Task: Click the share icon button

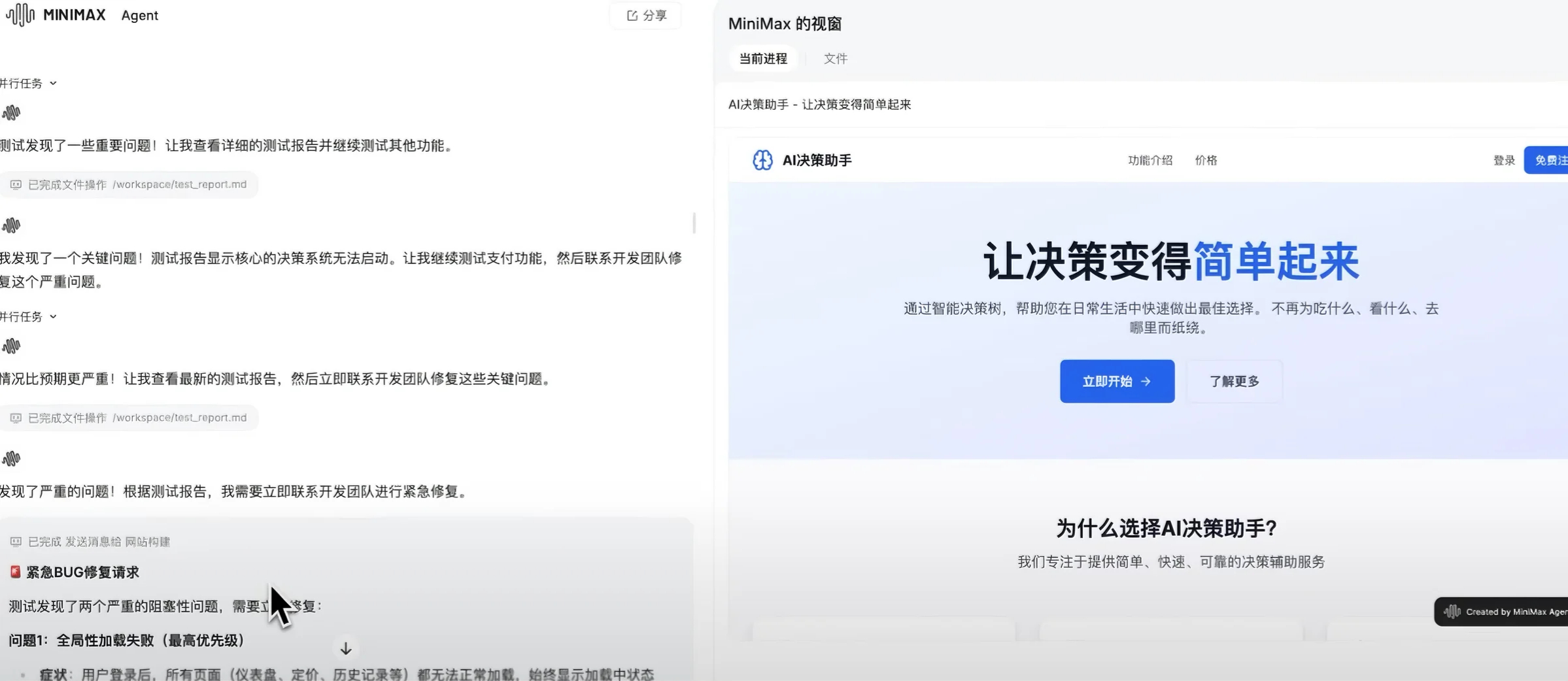Action: click(x=632, y=15)
